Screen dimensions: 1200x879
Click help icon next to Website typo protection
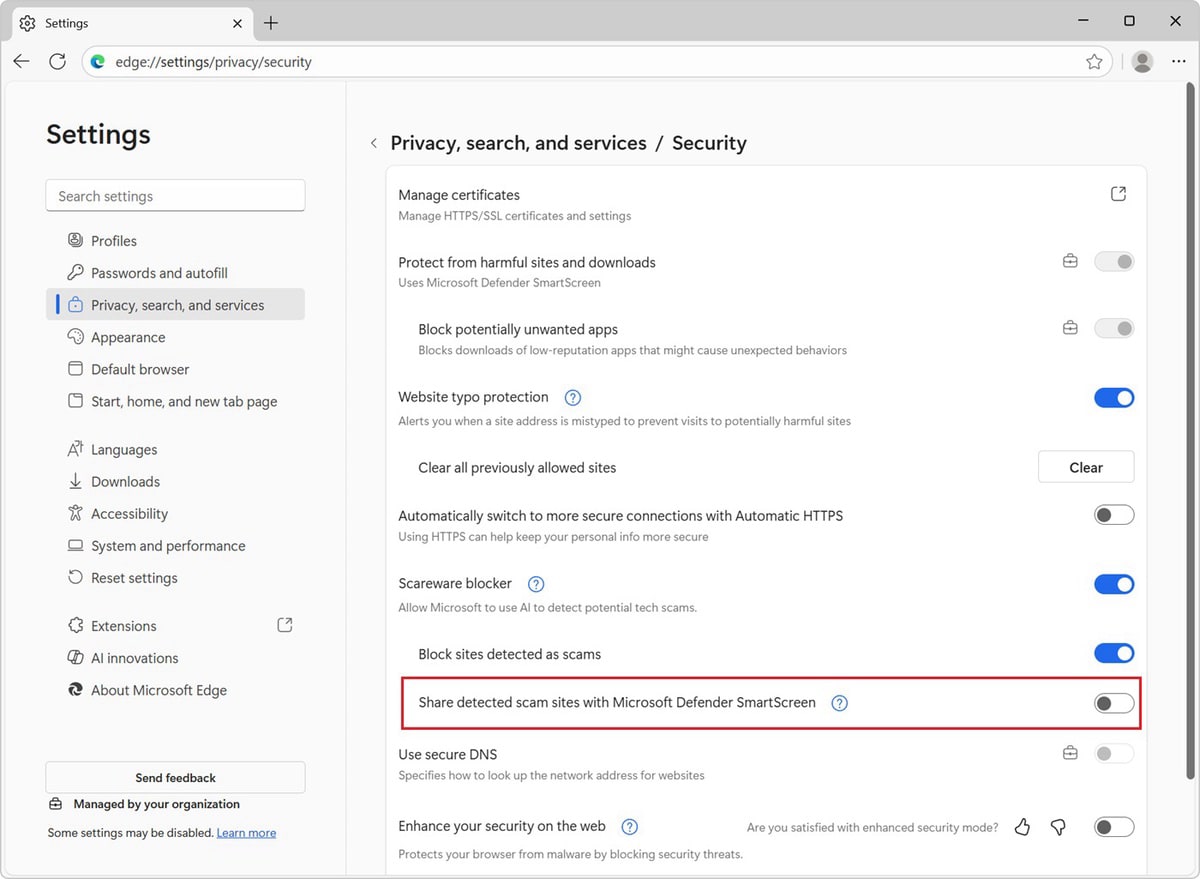tap(573, 398)
